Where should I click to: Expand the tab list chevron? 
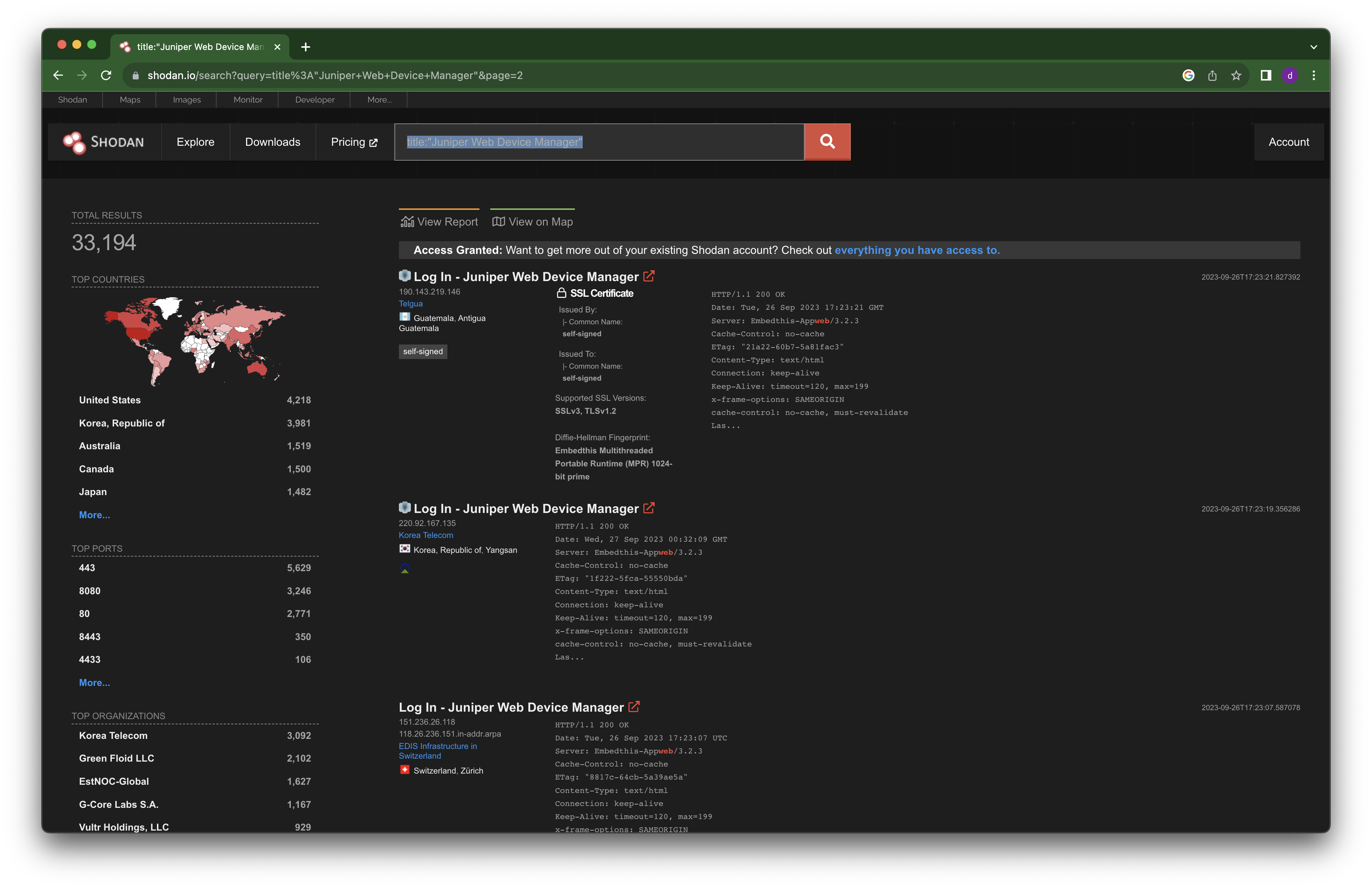(1314, 47)
